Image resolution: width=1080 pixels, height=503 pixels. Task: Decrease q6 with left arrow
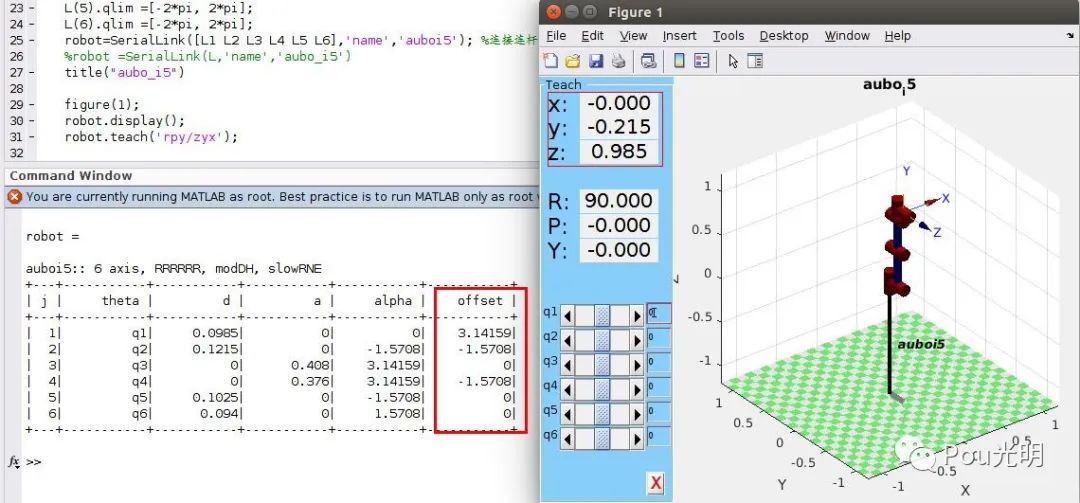click(568, 438)
